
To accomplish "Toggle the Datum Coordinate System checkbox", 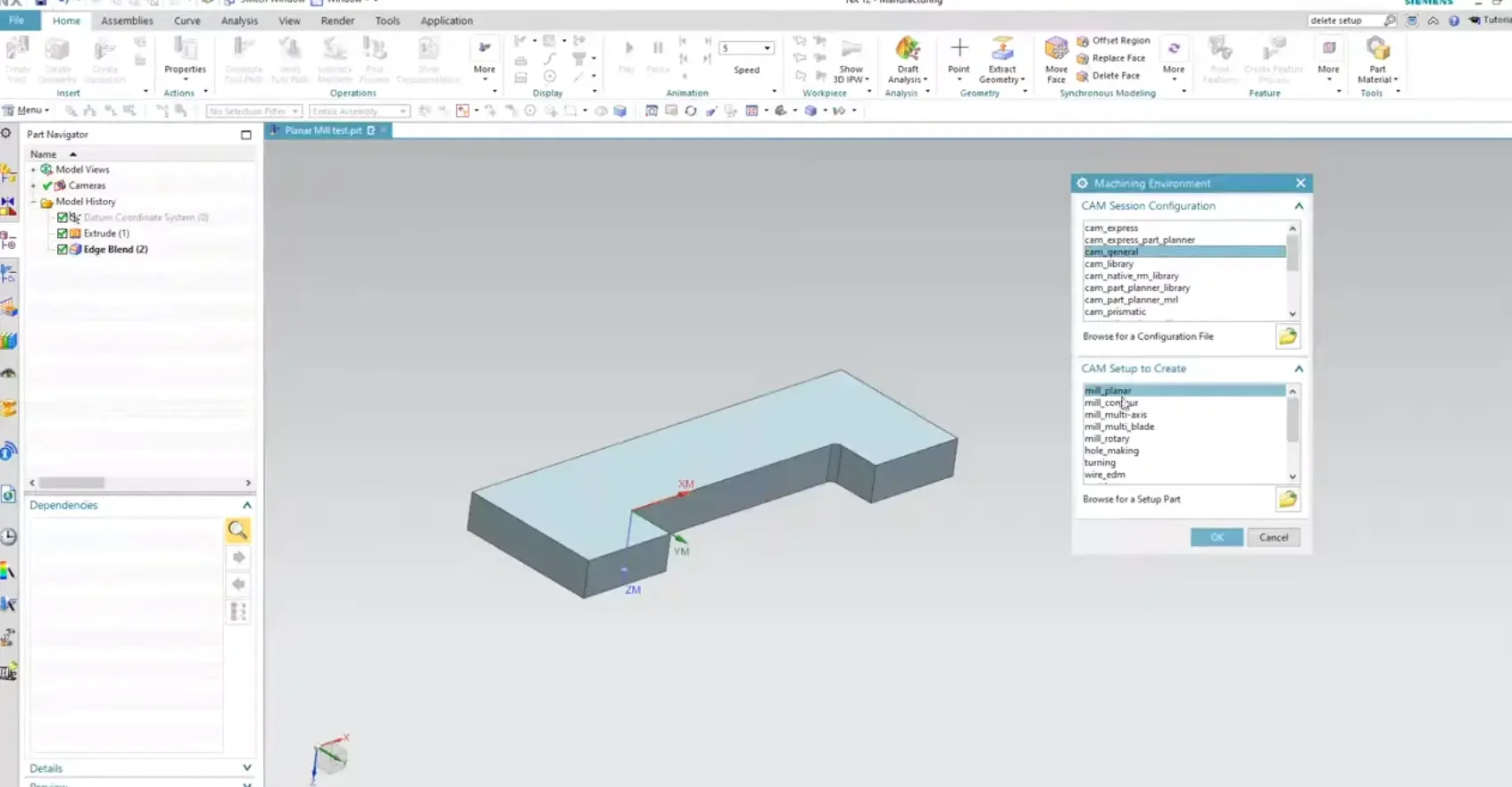I will pos(62,218).
